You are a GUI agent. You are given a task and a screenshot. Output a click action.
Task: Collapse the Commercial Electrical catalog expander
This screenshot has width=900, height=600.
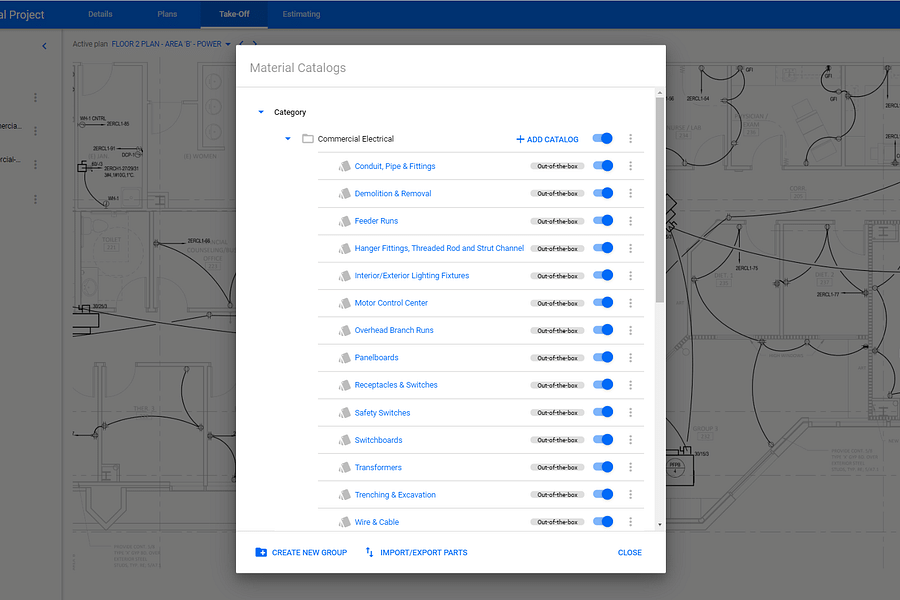click(x=287, y=139)
